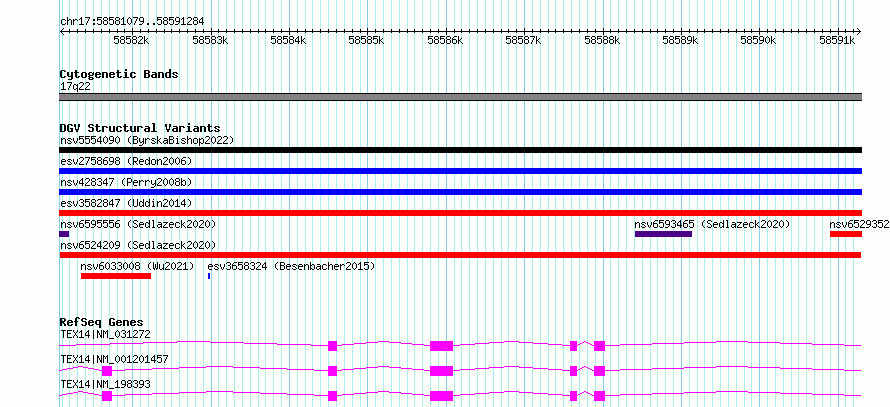Open the TEX14|NM_031272 transcript label
Image resolution: width=890 pixels, height=407 pixels.
(106, 334)
